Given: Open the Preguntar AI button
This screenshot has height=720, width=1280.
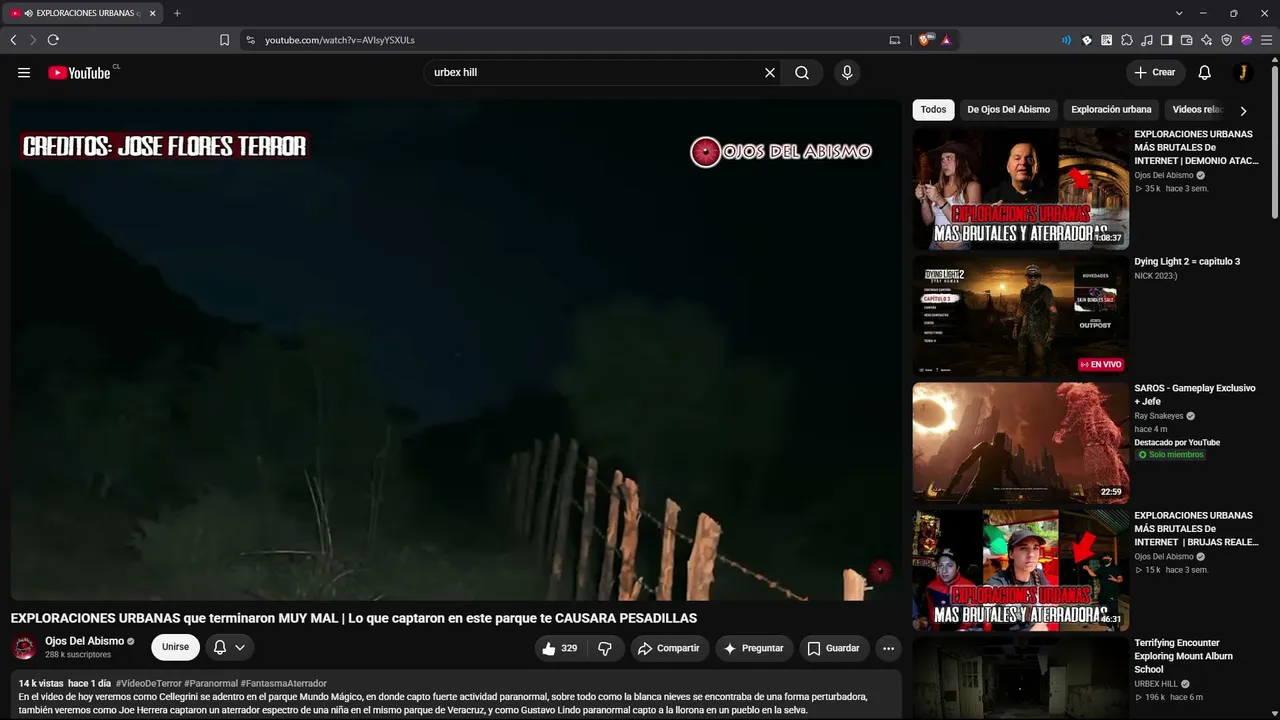Looking at the screenshot, I should point(754,648).
